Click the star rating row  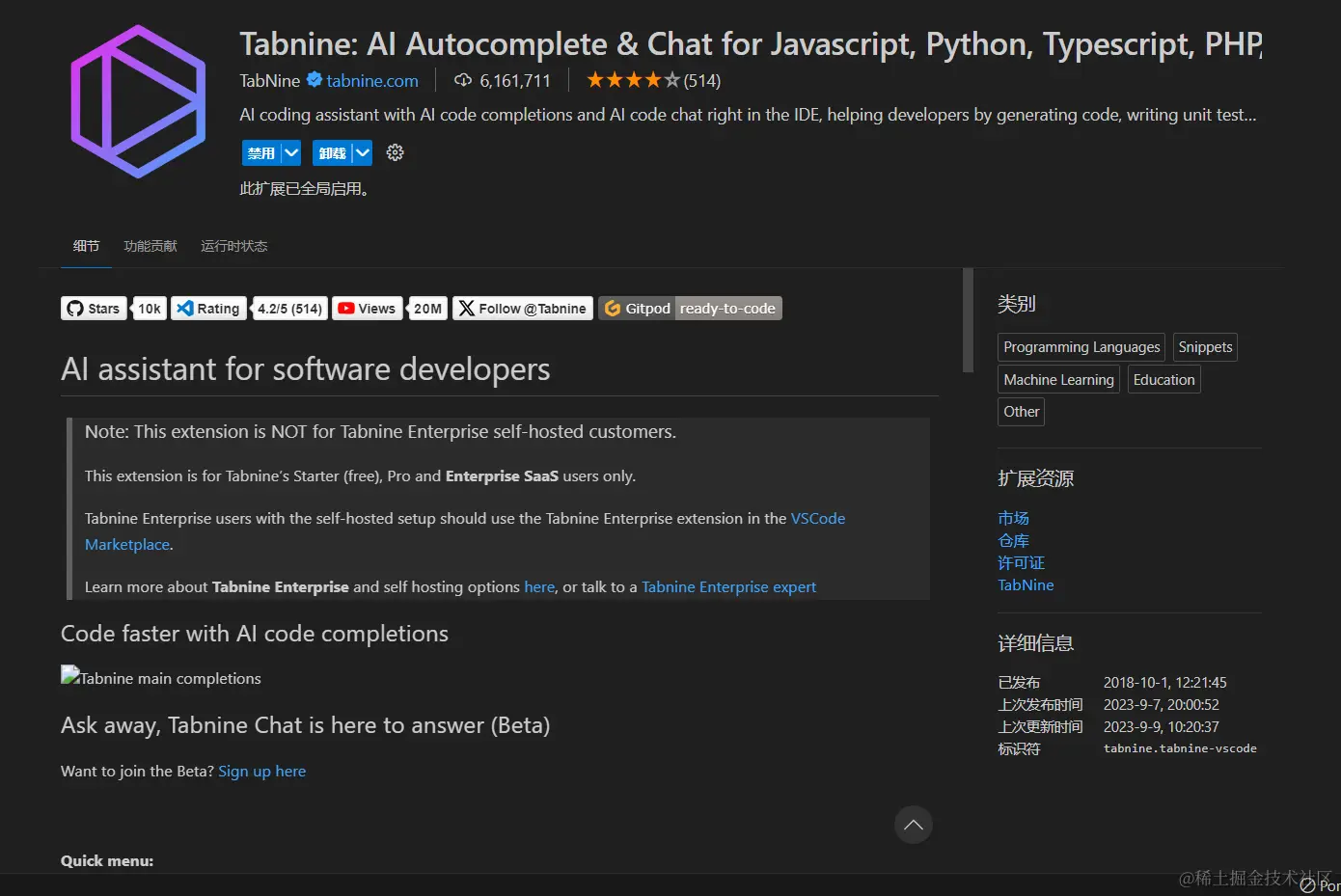[x=633, y=80]
